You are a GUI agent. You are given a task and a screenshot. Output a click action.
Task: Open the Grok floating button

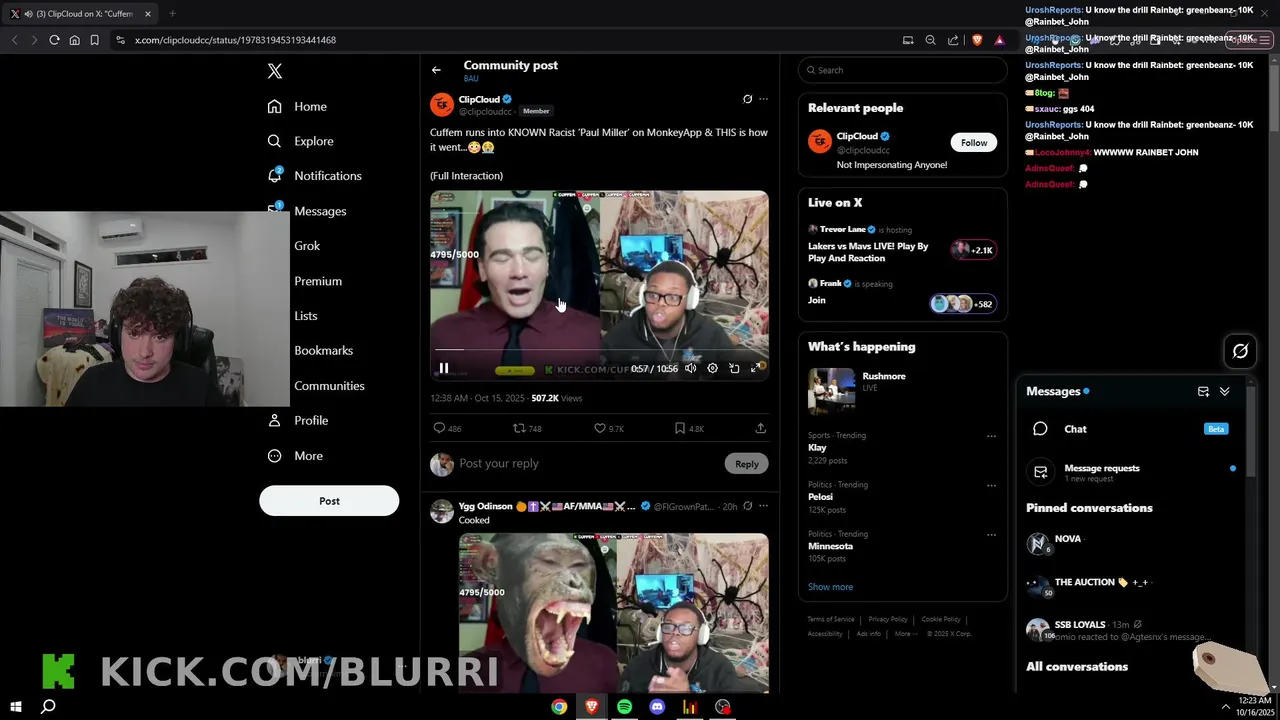click(1240, 351)
